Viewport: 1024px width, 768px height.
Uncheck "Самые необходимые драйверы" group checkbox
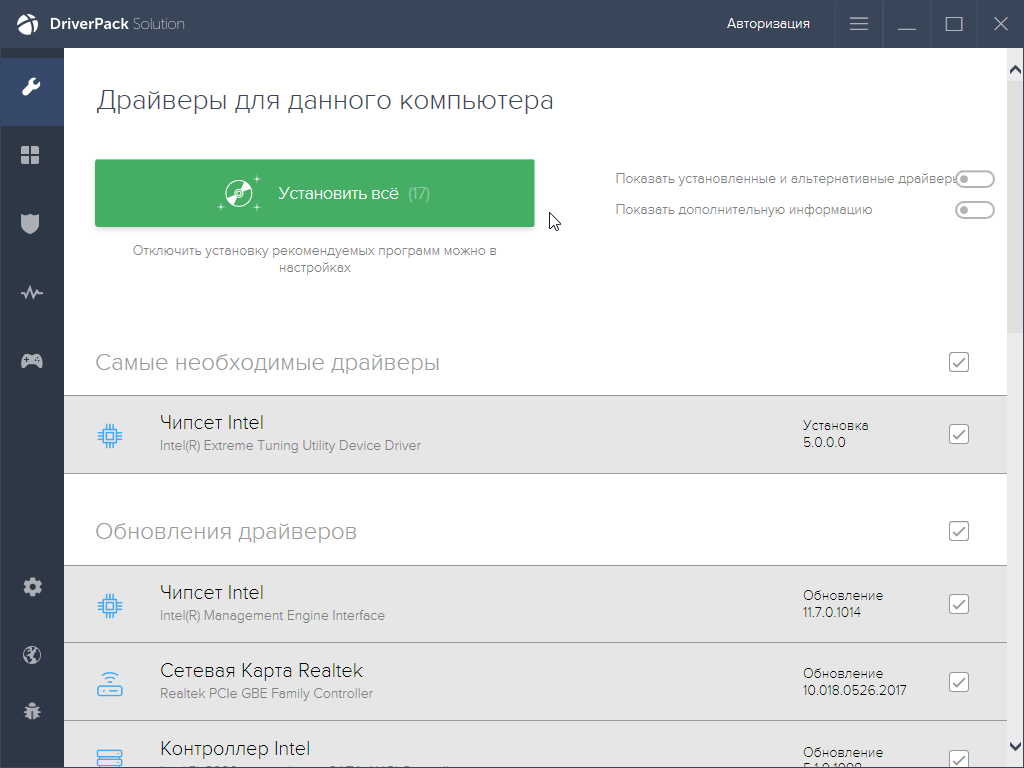point(959,362)
